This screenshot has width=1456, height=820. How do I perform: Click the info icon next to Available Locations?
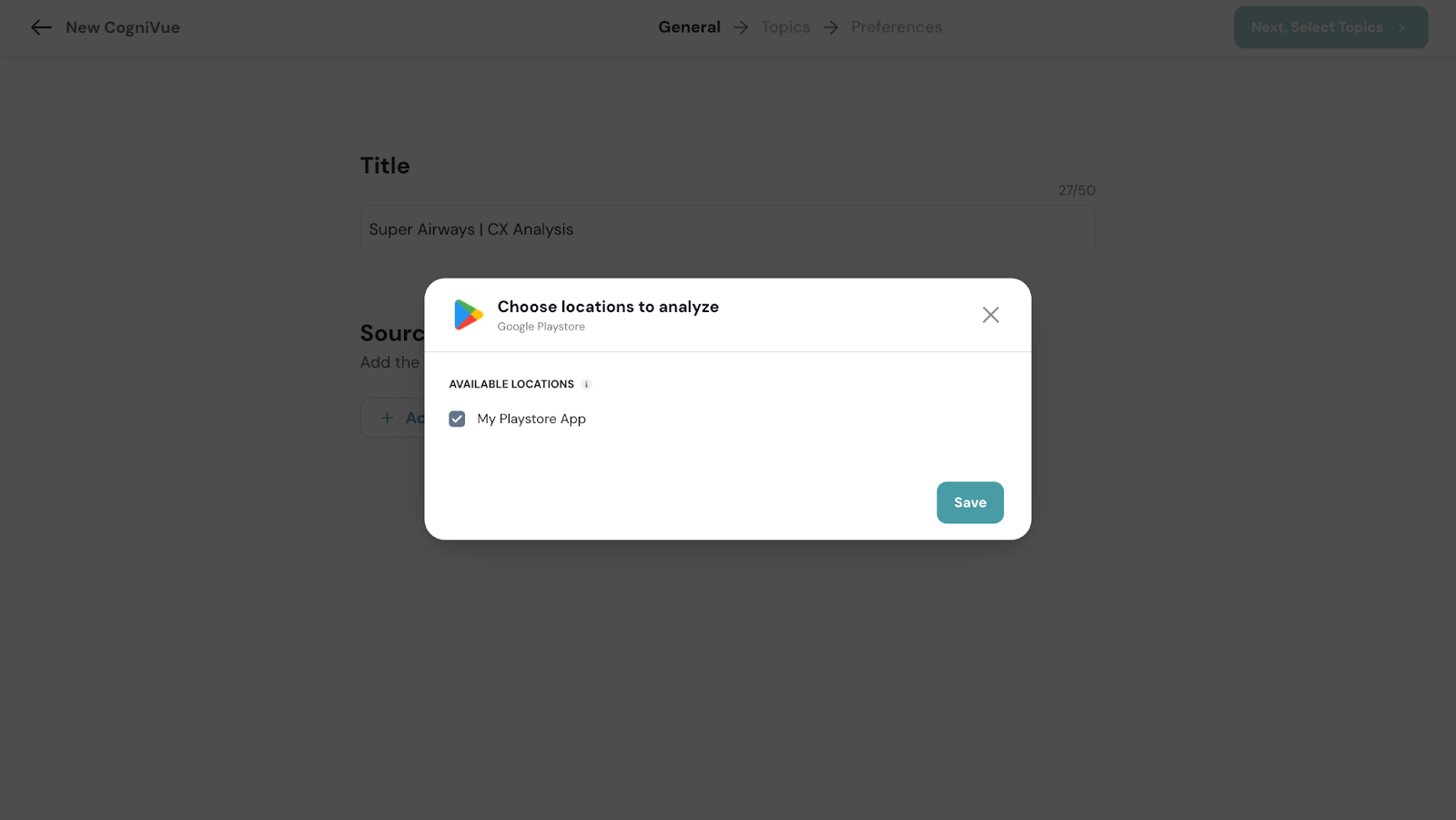(586, 385)
